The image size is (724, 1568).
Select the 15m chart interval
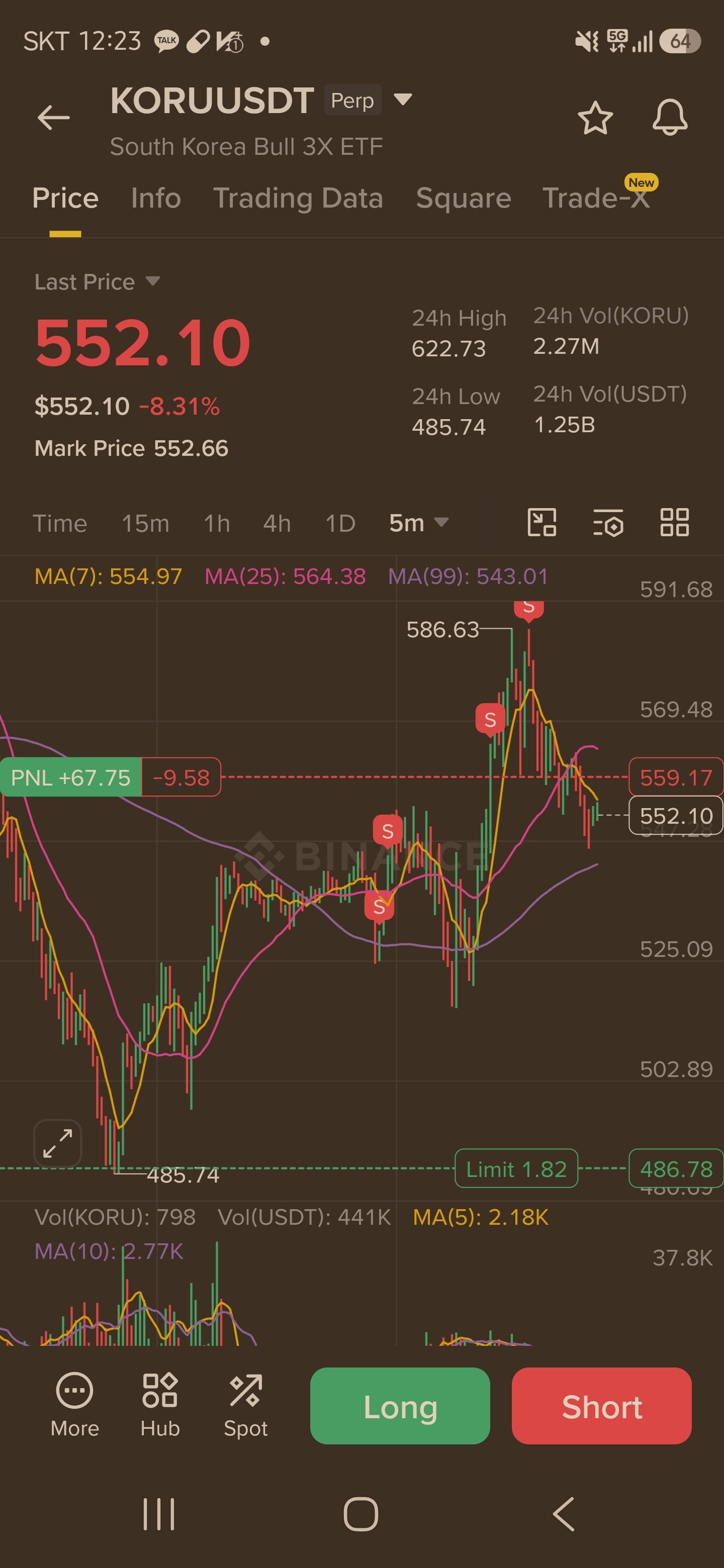(145, 524)
